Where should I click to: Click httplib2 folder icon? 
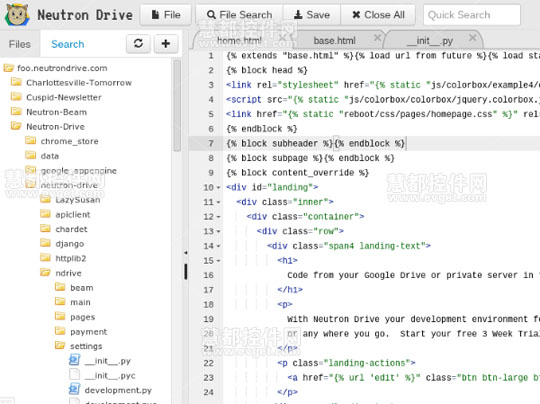click(45, 258)
